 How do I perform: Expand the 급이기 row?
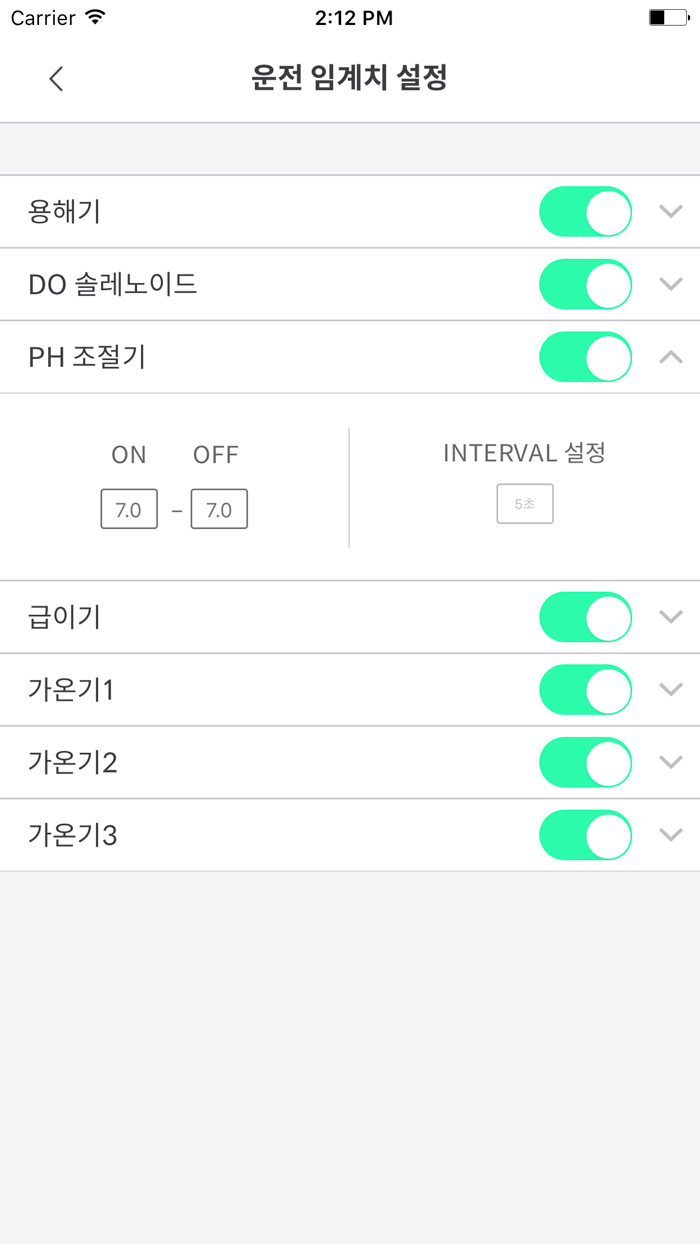click(x=670, y=617)
